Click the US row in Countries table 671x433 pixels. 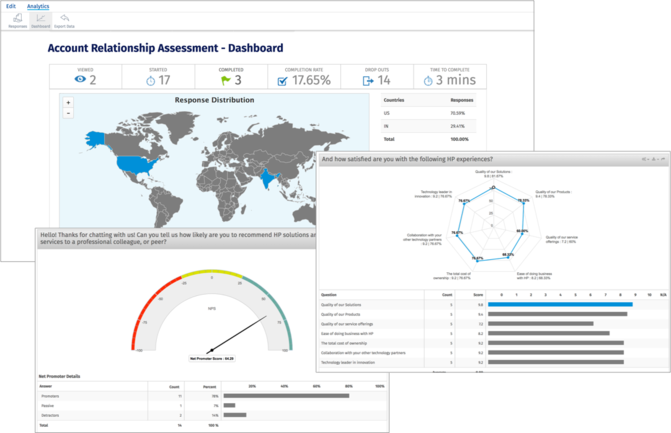coord(428,113)
